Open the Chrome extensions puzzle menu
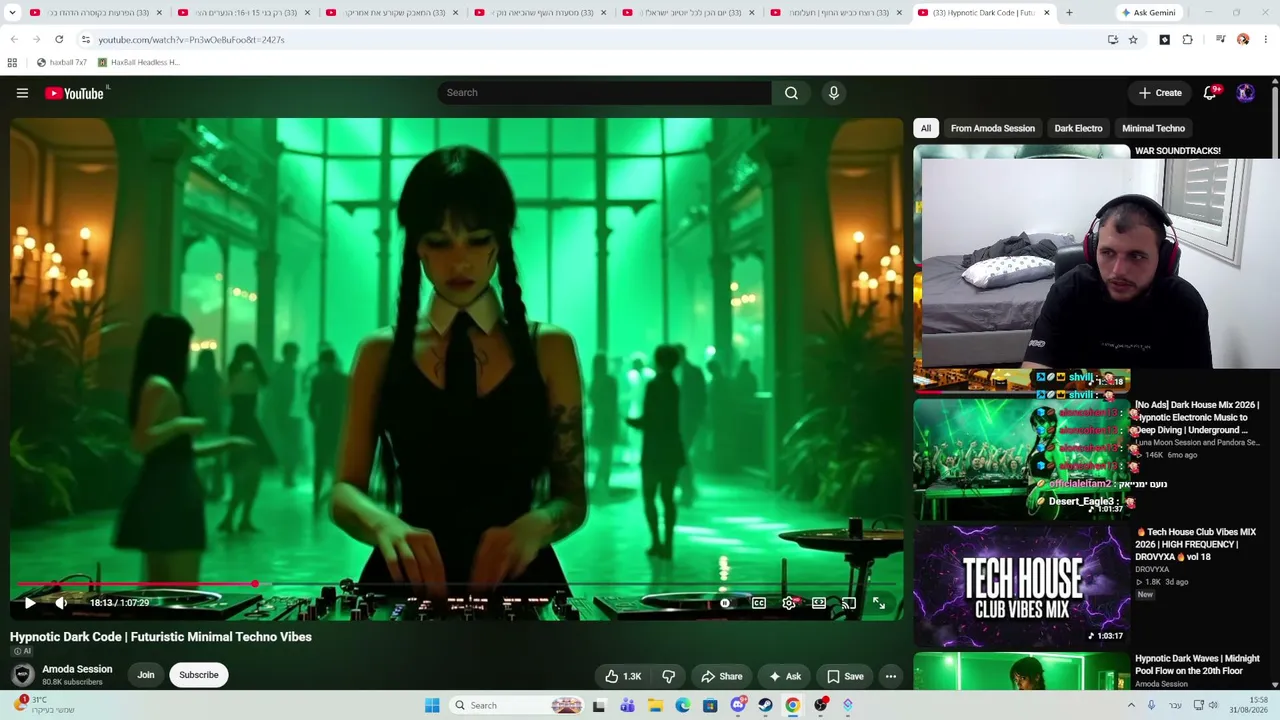The height and width of the screenshot is (720, 1280). point(1187,39)
